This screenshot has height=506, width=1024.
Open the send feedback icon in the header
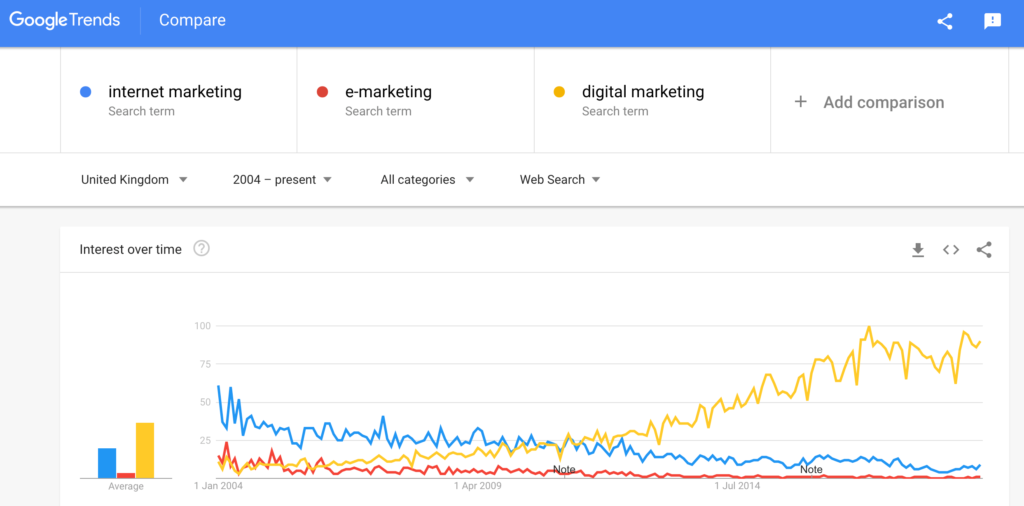click(x=992, y=21)
